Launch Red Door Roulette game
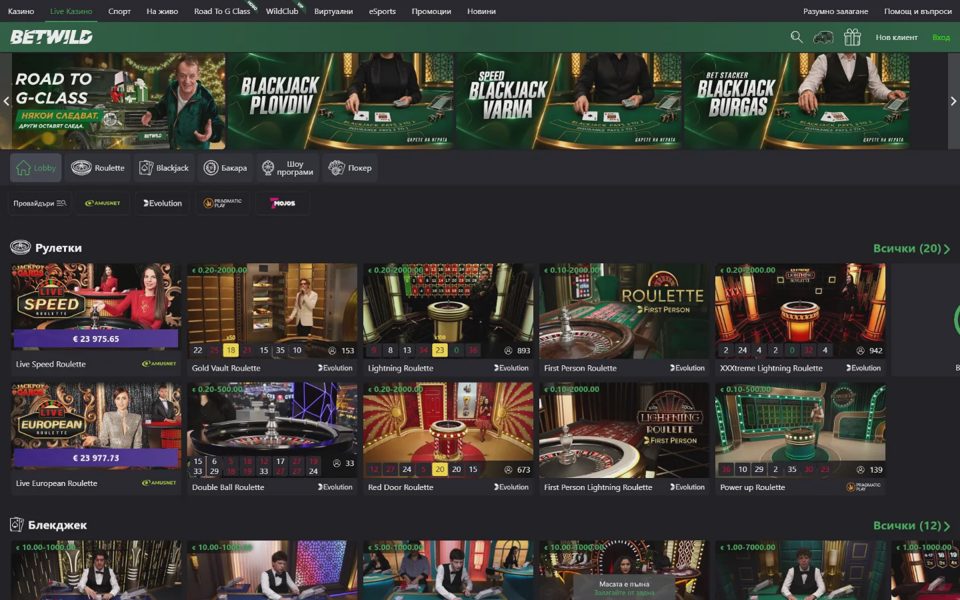This screenshot has height=600, width=960. 448,438
